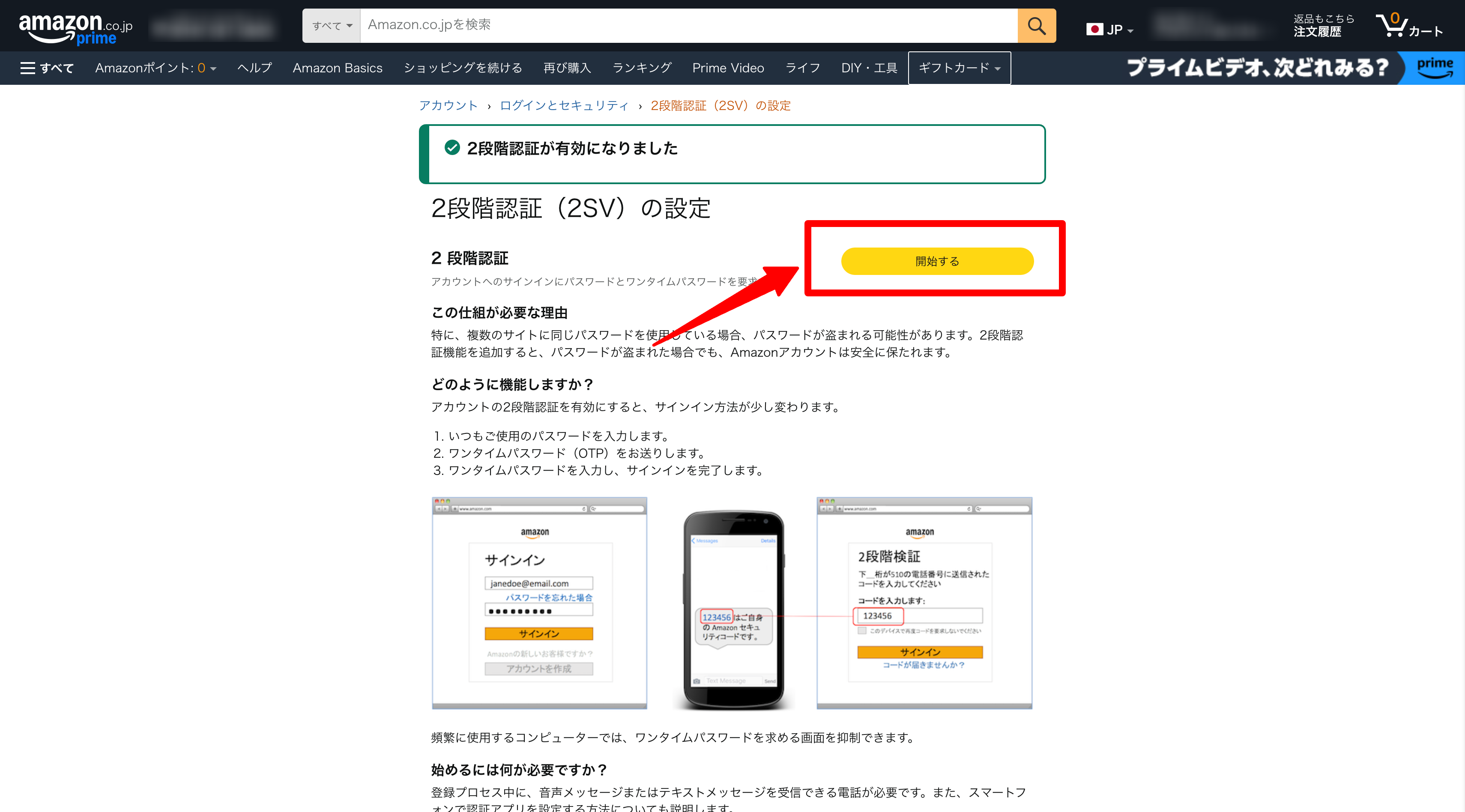Click the green success checkmark icon

452,148
